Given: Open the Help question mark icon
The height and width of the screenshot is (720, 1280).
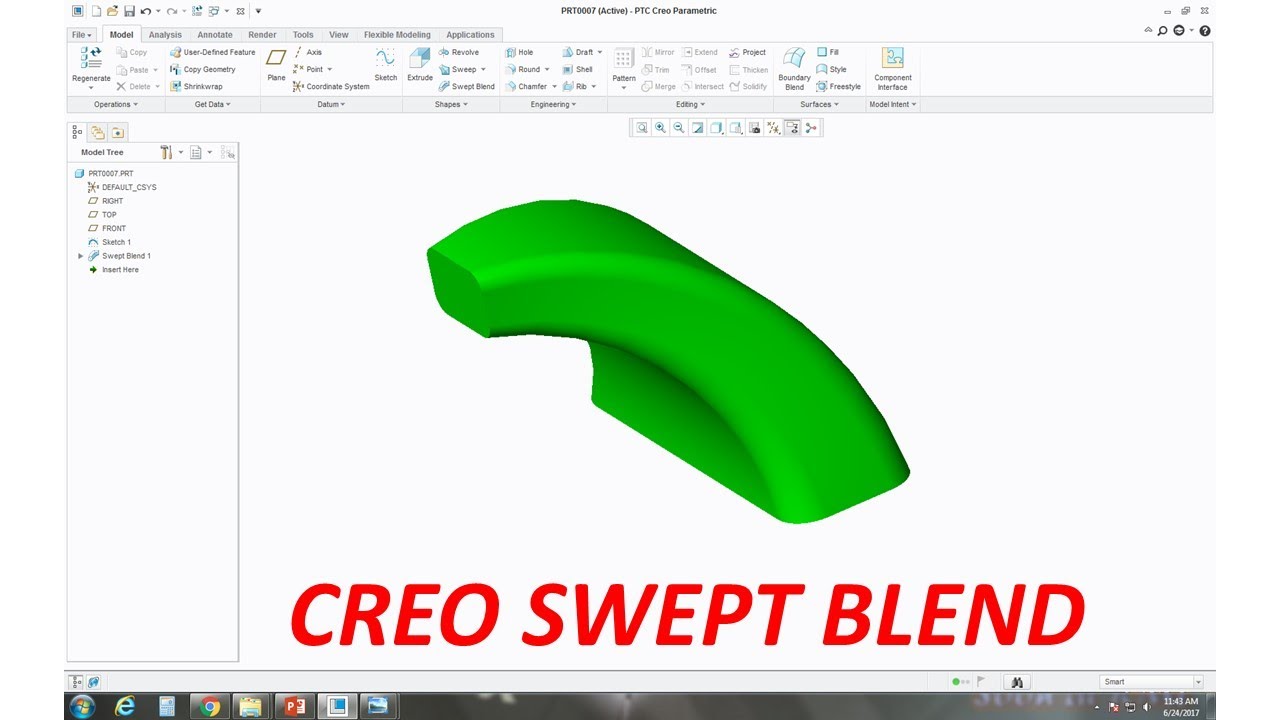Looking at the screenshot, I should (x=1205, y=31).
